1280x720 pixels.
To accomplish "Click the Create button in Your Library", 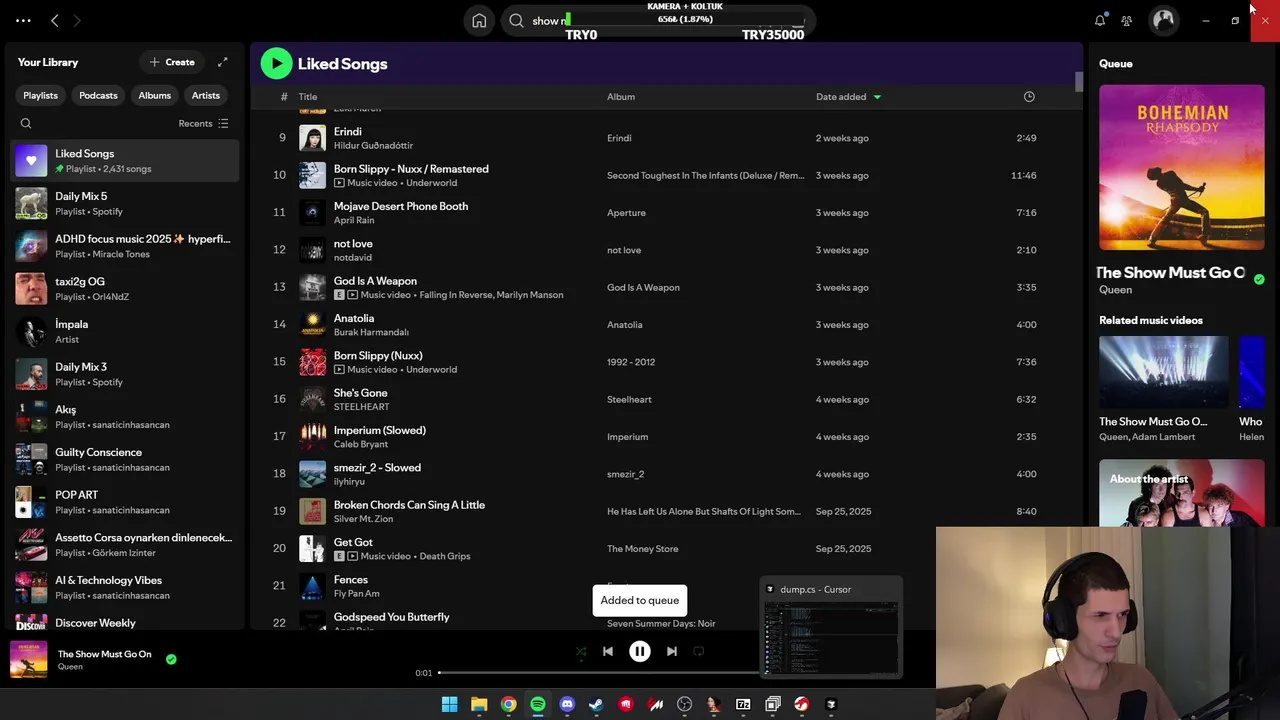I will (172, 62).
